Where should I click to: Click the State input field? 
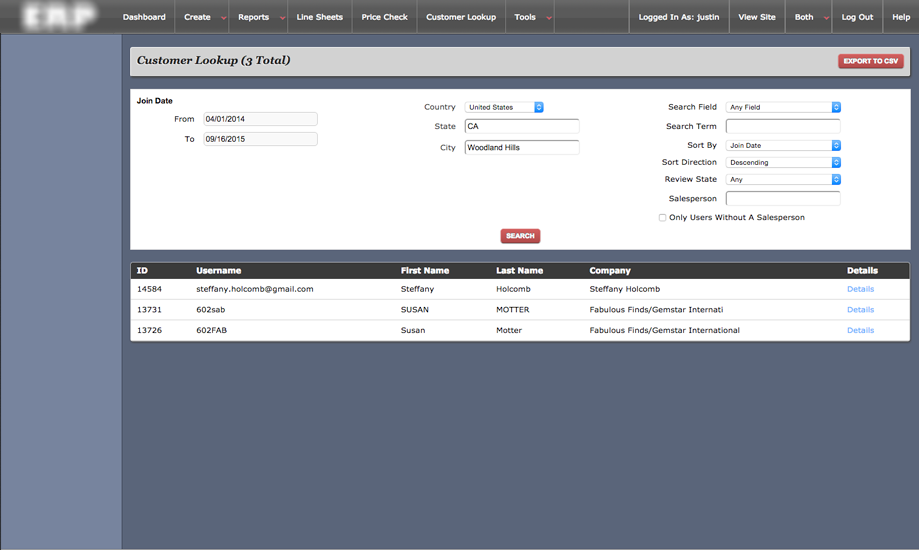[x=522, y=126]
